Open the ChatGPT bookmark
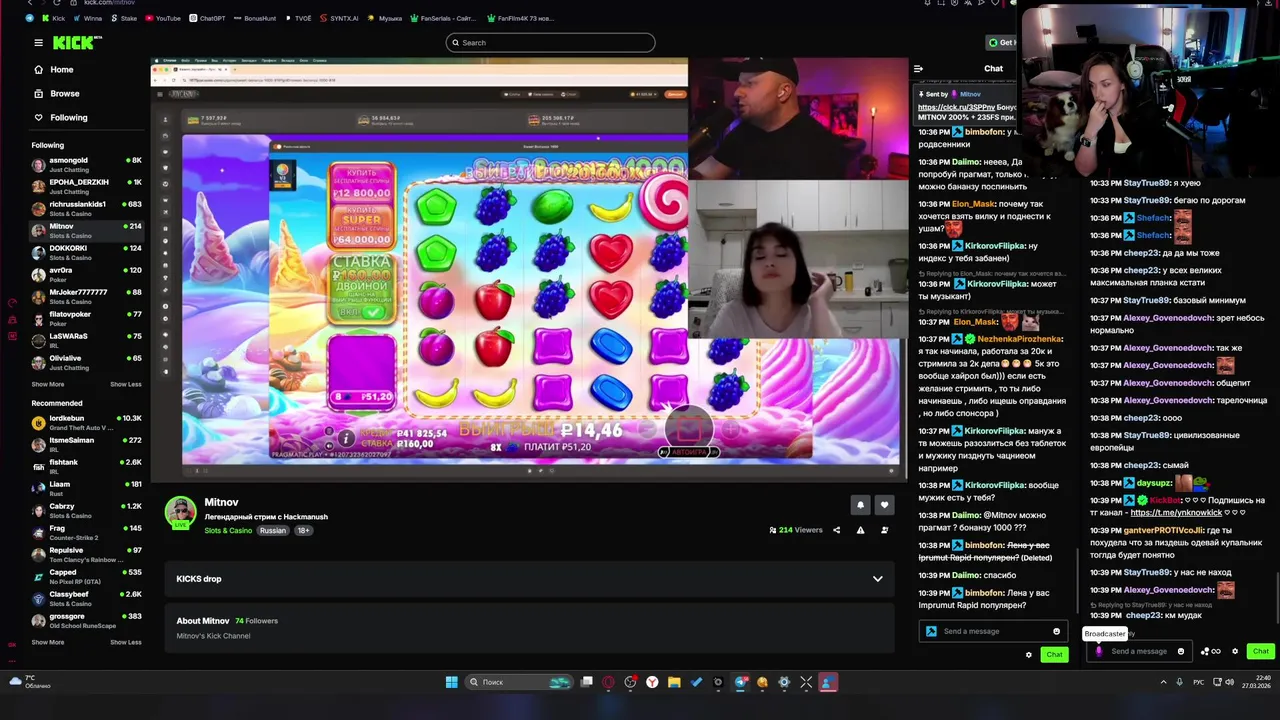Screen dimensions: 1280x720 coord(207,18)
